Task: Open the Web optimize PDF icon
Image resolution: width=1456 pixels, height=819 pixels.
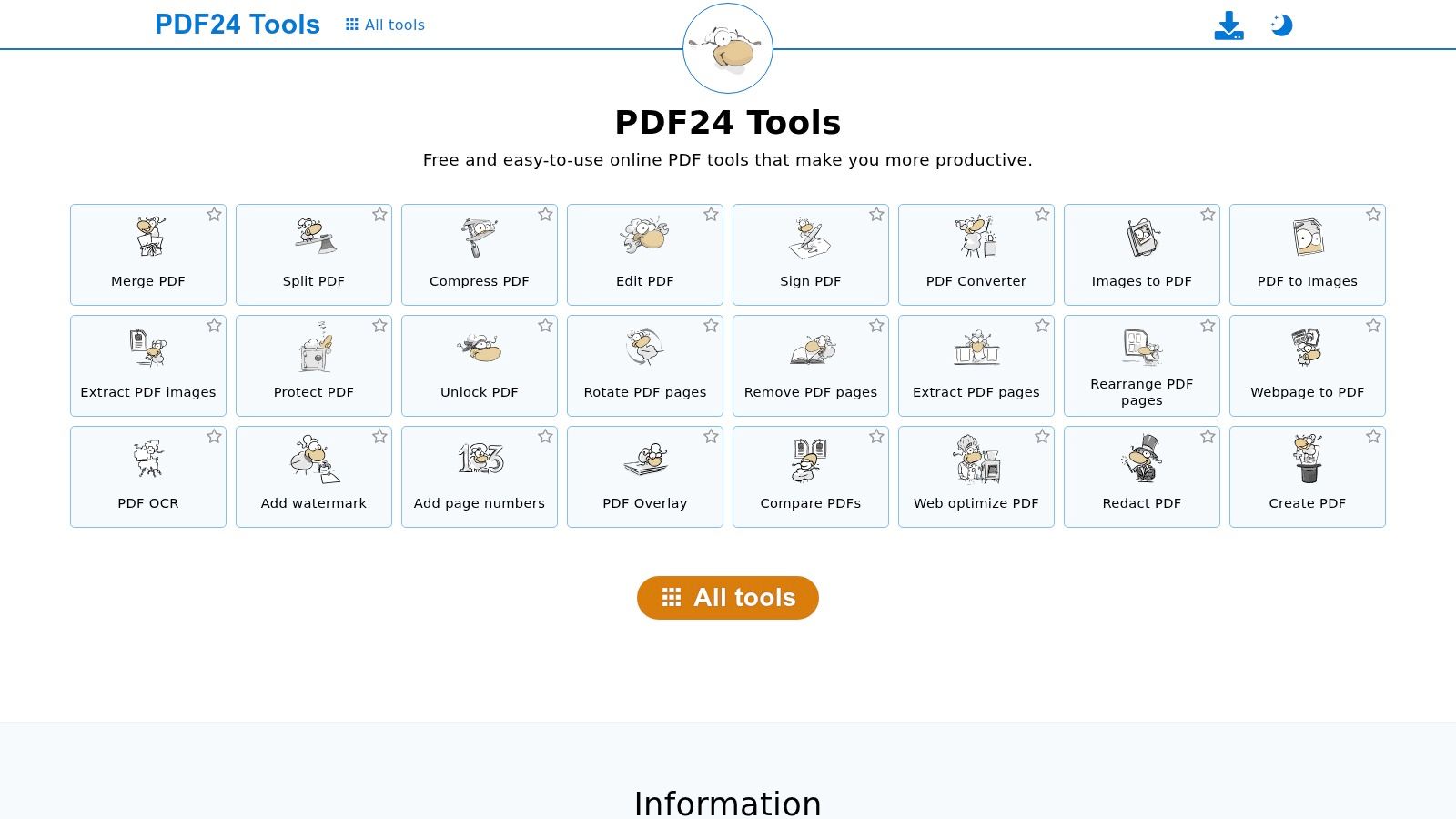Action: point(977,459)
